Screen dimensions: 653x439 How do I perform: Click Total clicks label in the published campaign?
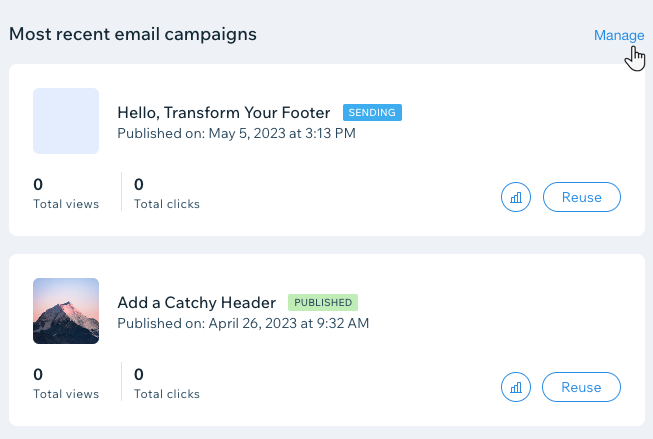167,394
